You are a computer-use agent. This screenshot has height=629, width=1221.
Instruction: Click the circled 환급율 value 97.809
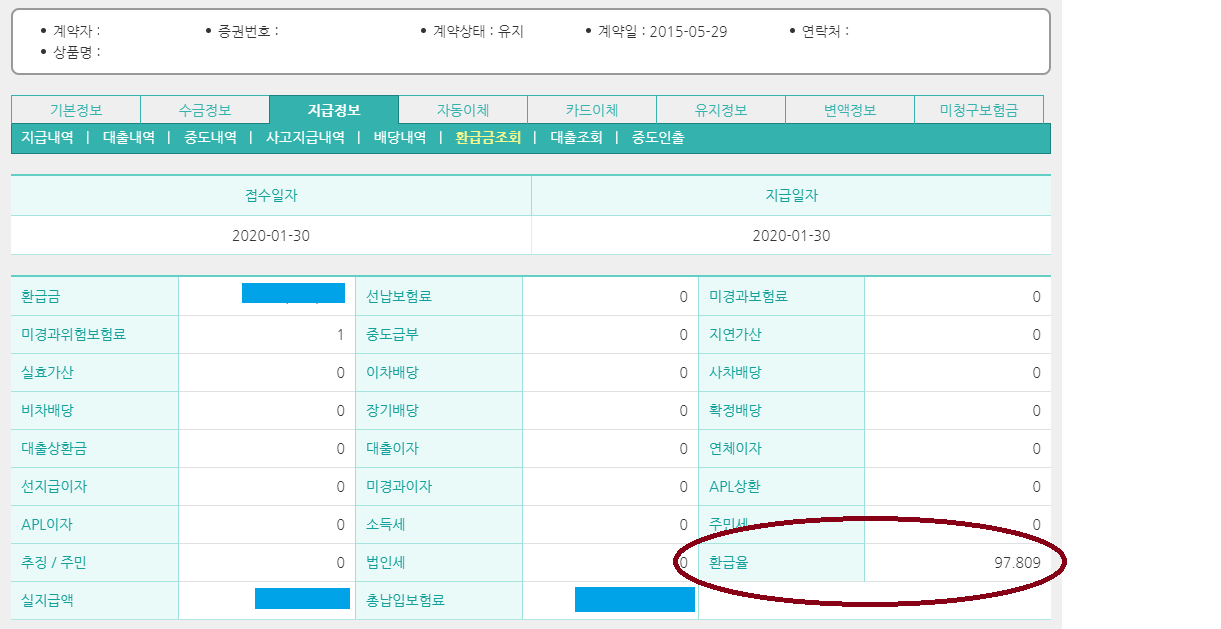[x=1020, y=561]
